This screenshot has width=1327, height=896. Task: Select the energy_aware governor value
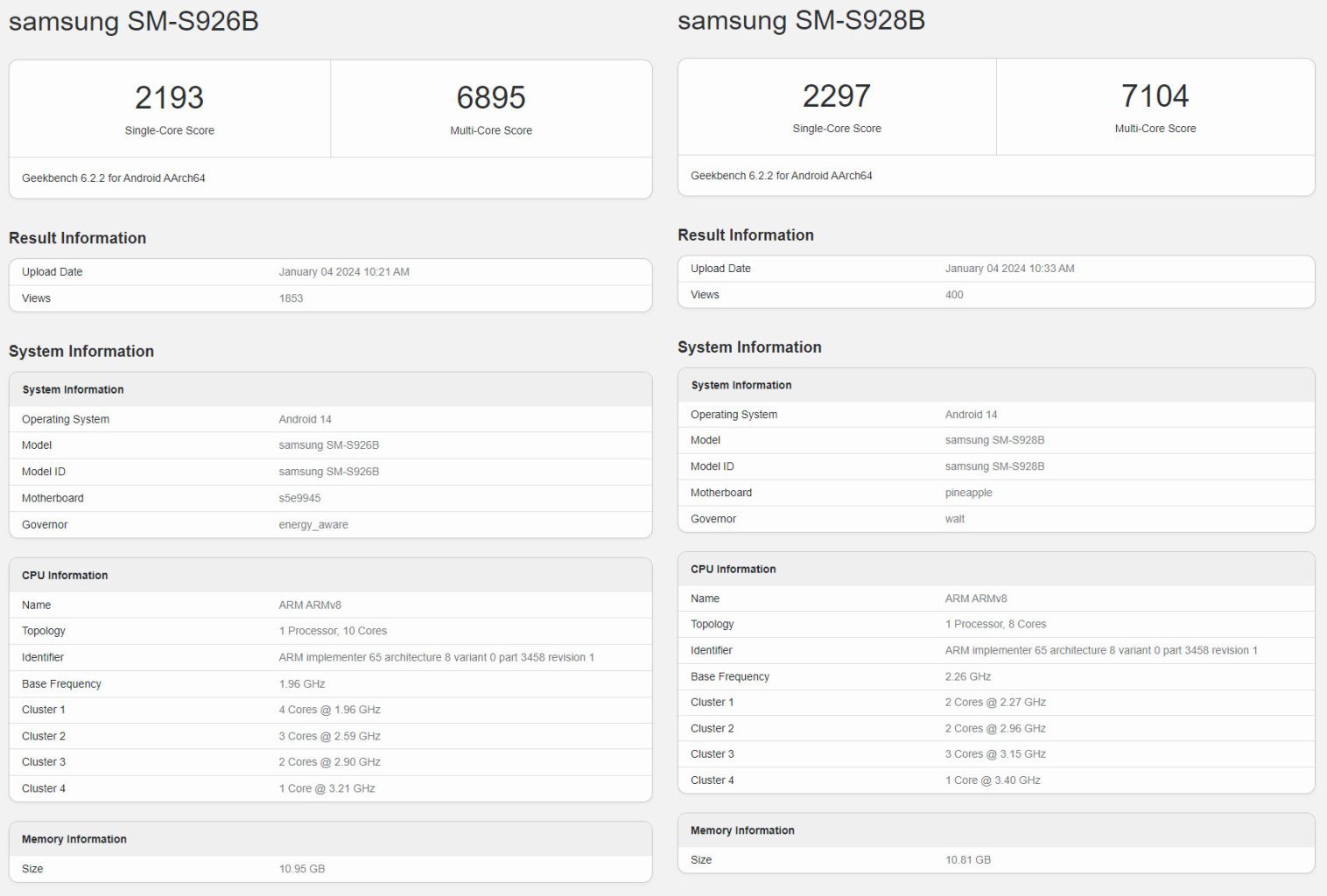(x=313, y=525)
